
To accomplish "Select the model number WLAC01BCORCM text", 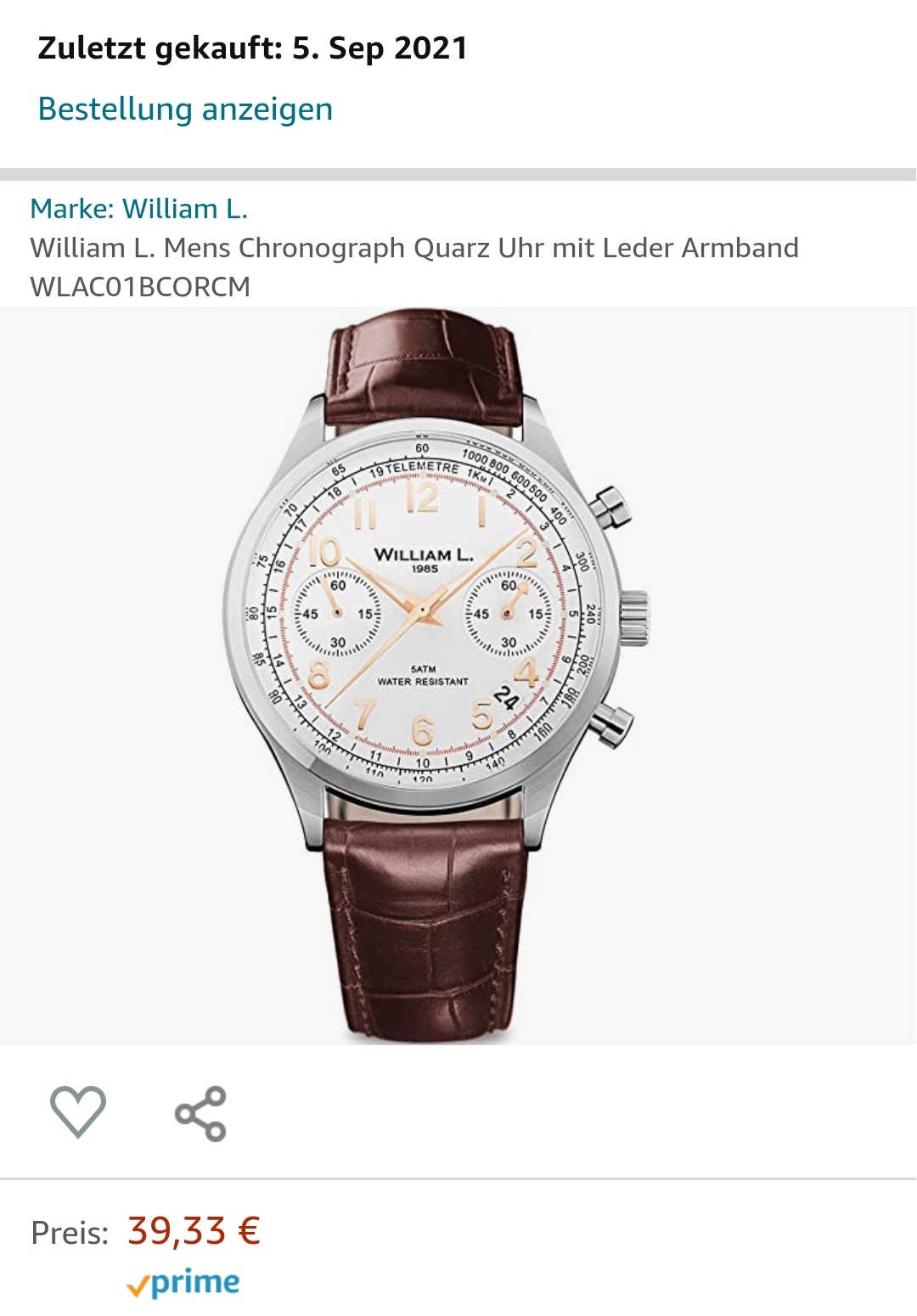I will (x=140, y=287).
